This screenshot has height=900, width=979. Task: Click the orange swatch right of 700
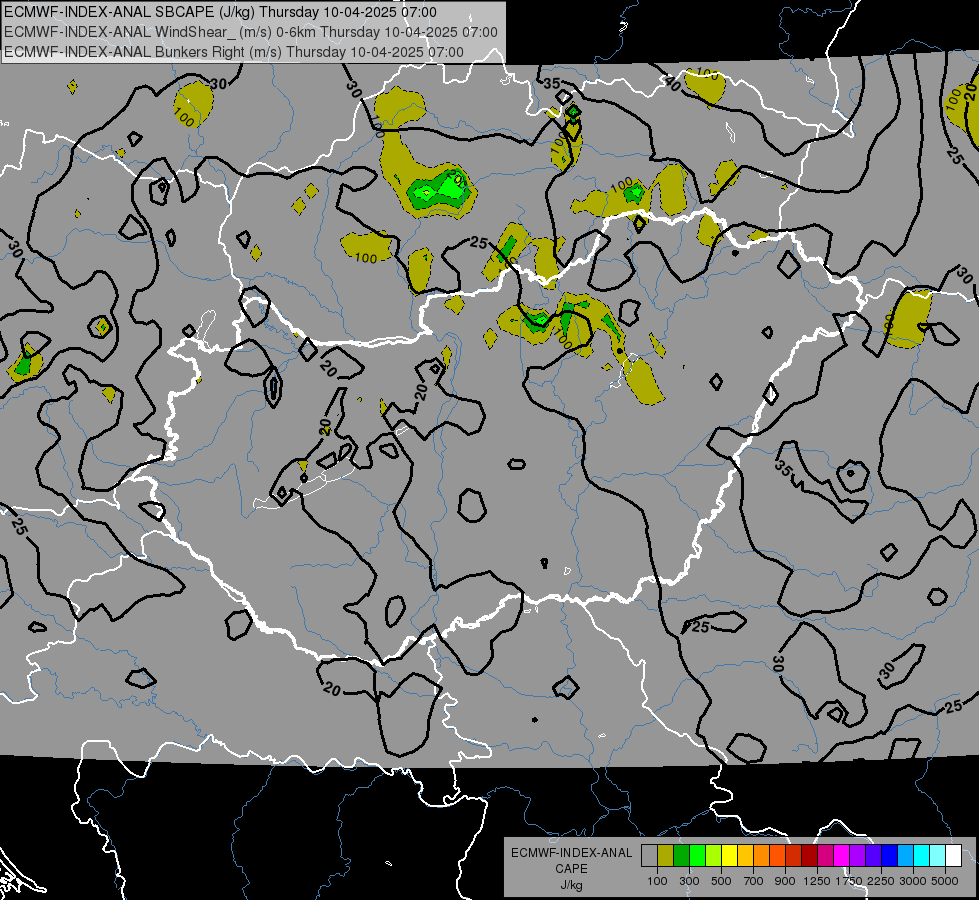(762, 855)
